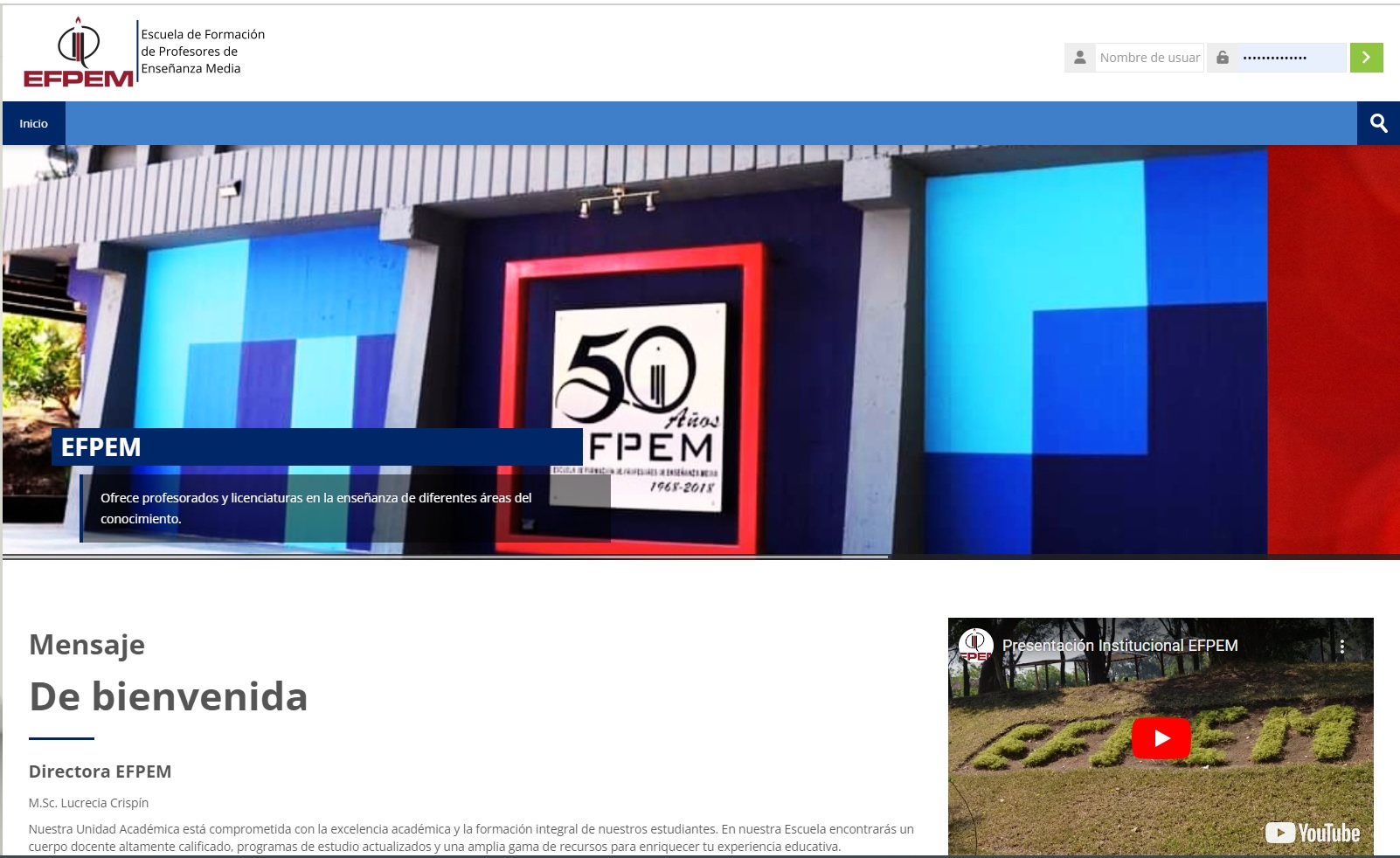Click the padlock icon next to password field
The width and height of the screenshot is (1400, 858).
(1221, 57)
